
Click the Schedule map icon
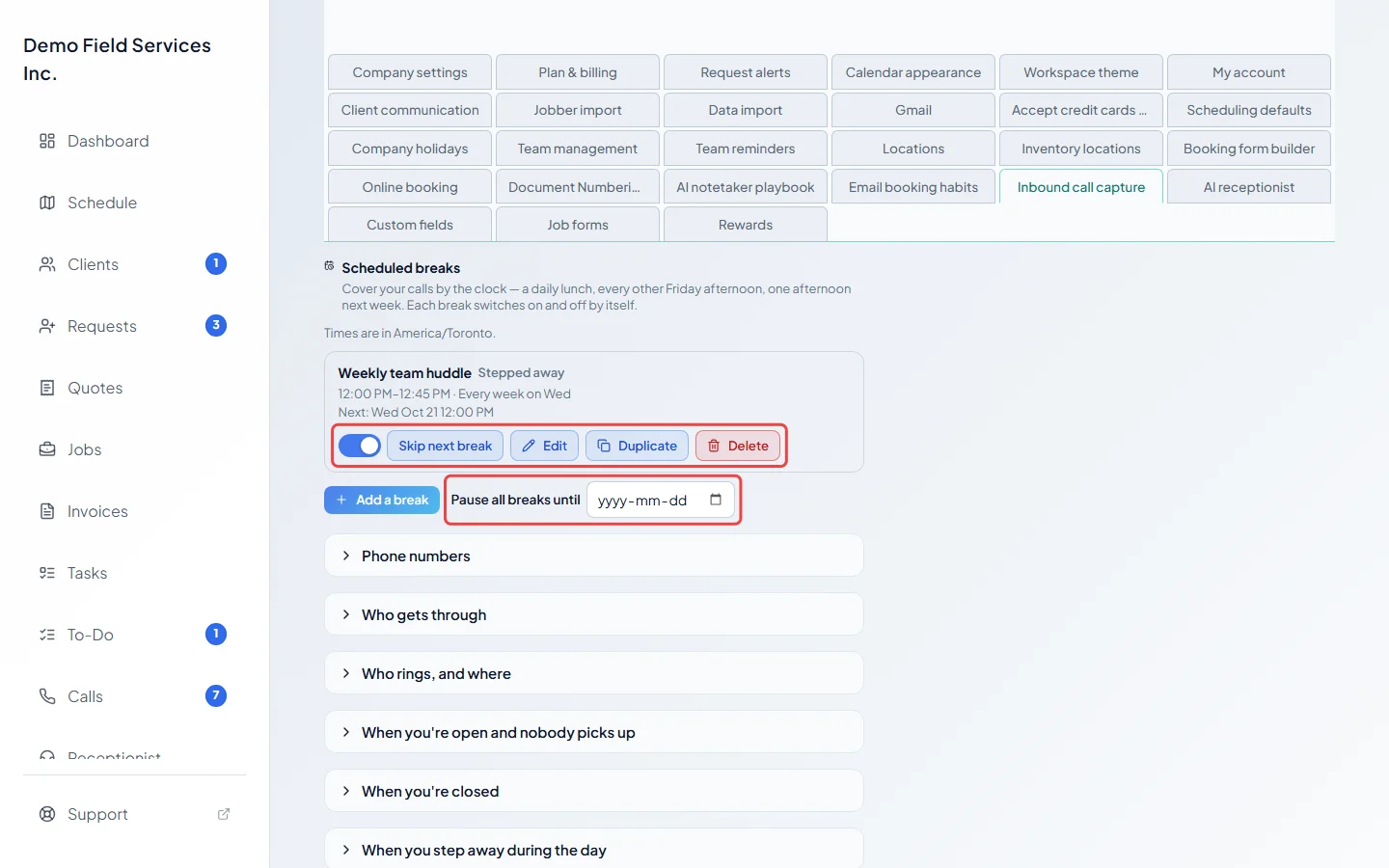(47, 203)
